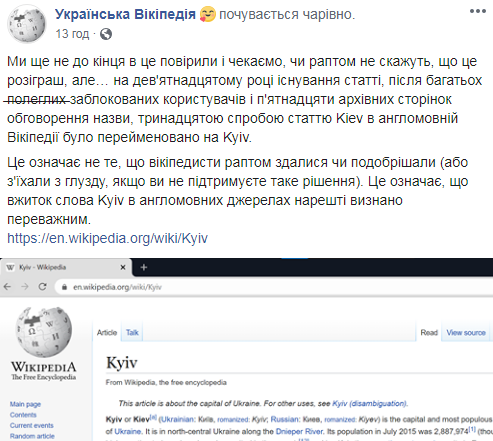Open the Ukraine link in article text
Image resolution: width=493 pixels, height=441 pixels.
(127, 431)
